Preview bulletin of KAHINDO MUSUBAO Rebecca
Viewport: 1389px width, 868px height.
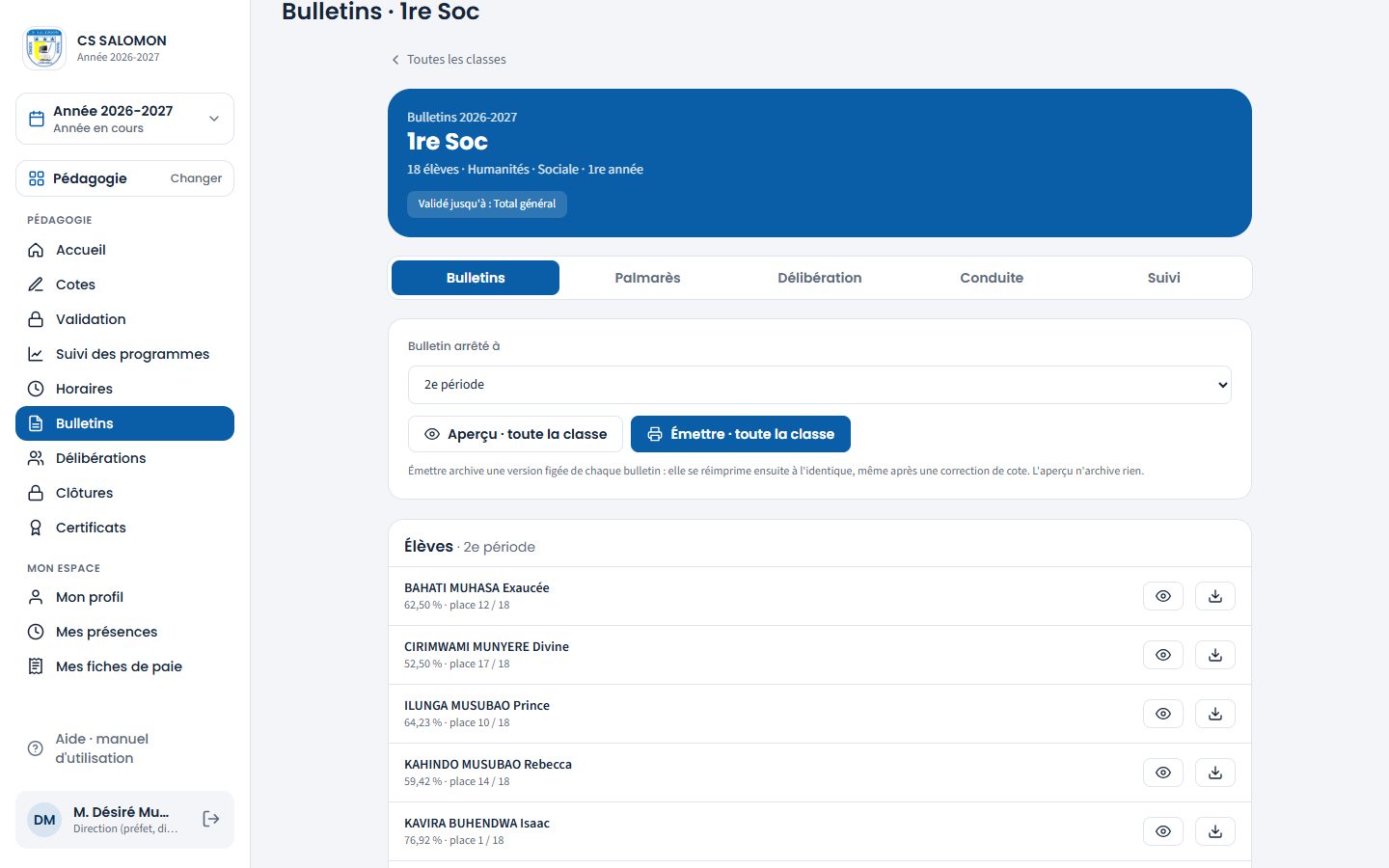click(1163, 773)
